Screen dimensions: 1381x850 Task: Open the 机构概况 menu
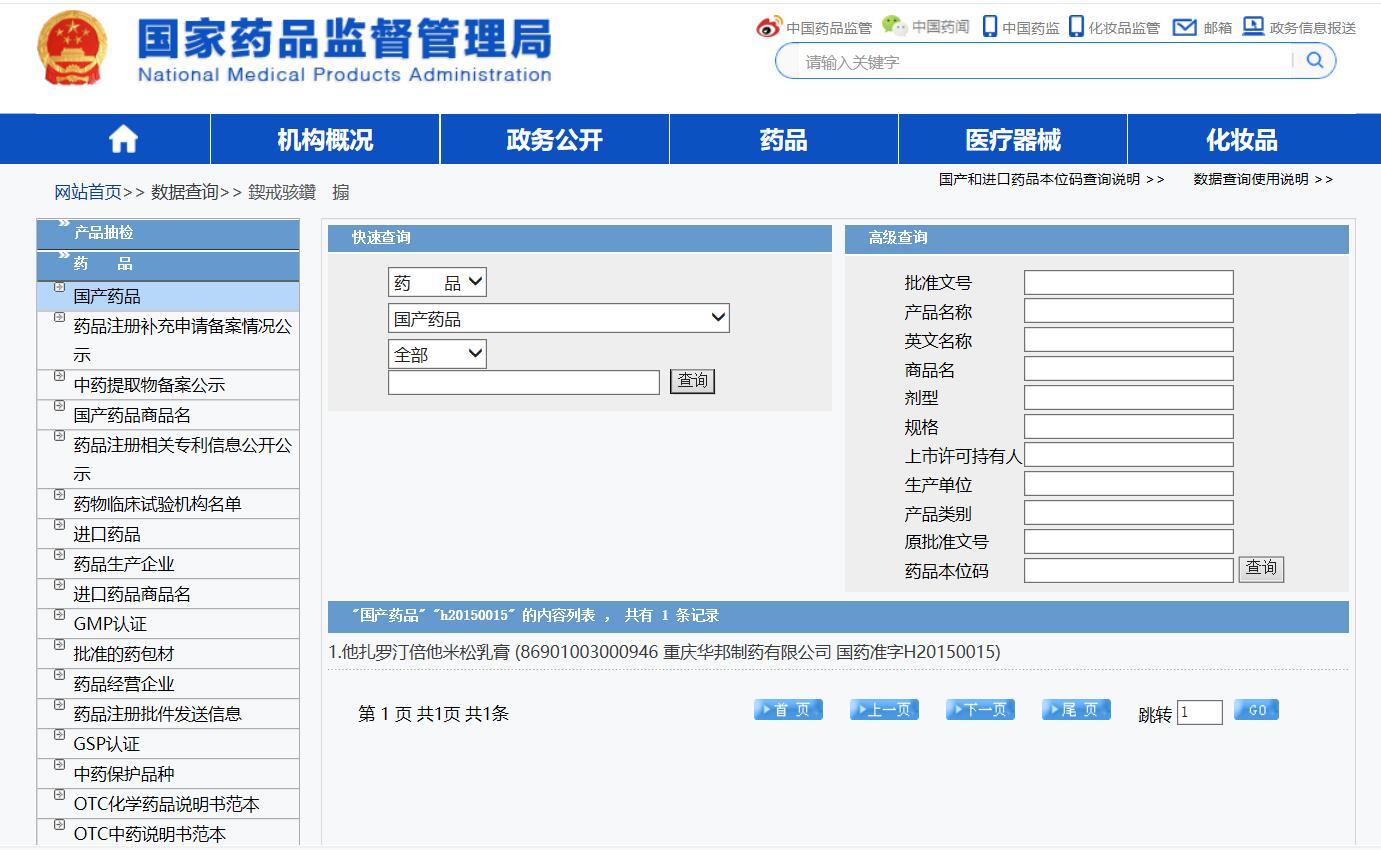tap(325, 139)
